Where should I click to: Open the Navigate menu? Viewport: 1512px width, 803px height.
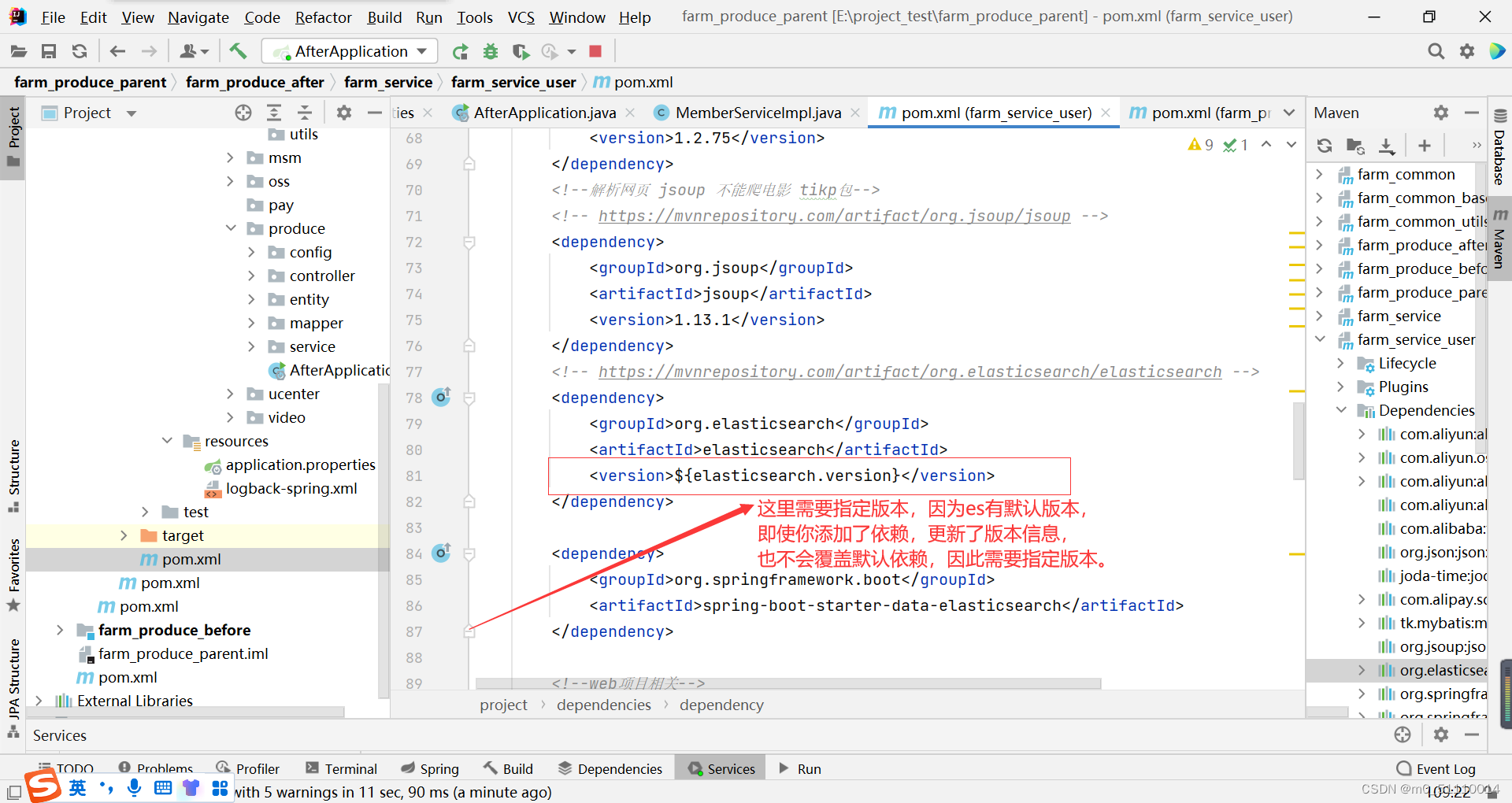(x=198, y=17)
